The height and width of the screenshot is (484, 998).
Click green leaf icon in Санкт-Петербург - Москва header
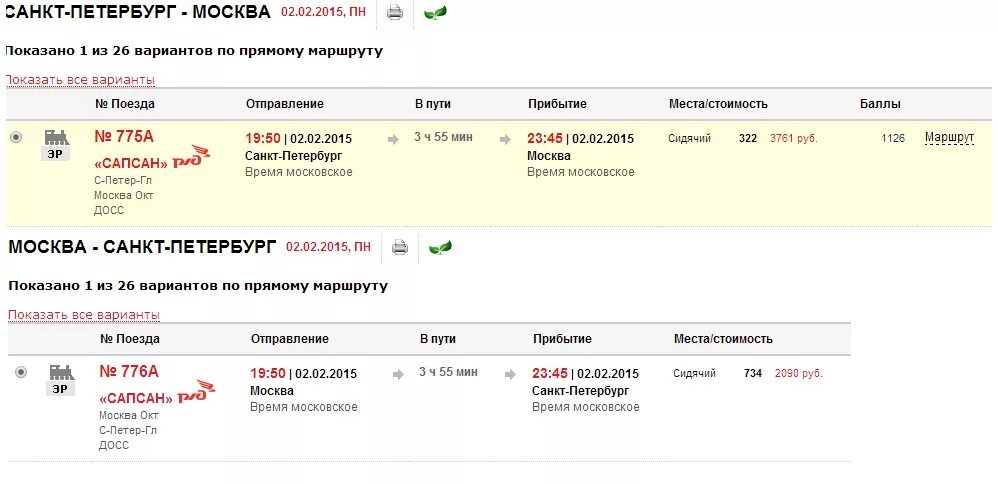click(435, 12)
